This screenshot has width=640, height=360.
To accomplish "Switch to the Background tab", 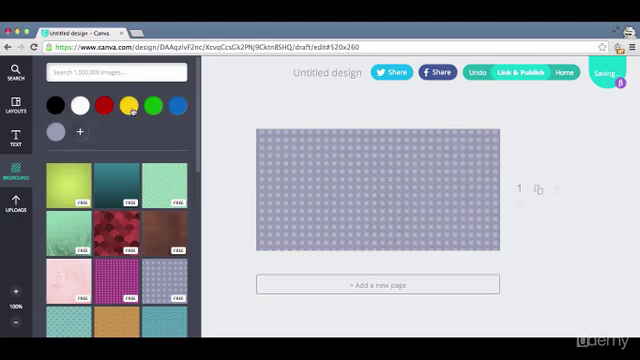I will (x=16, y=171).
